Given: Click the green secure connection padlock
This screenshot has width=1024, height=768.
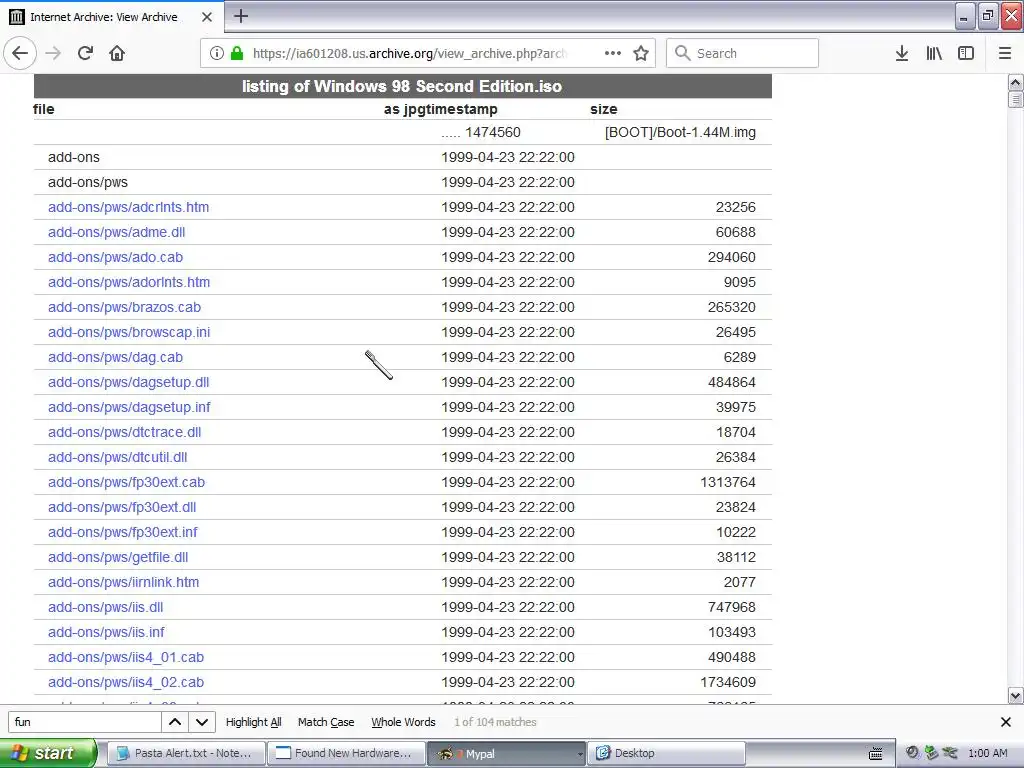Looking at the screenshot, I should (x=237, y=53).
